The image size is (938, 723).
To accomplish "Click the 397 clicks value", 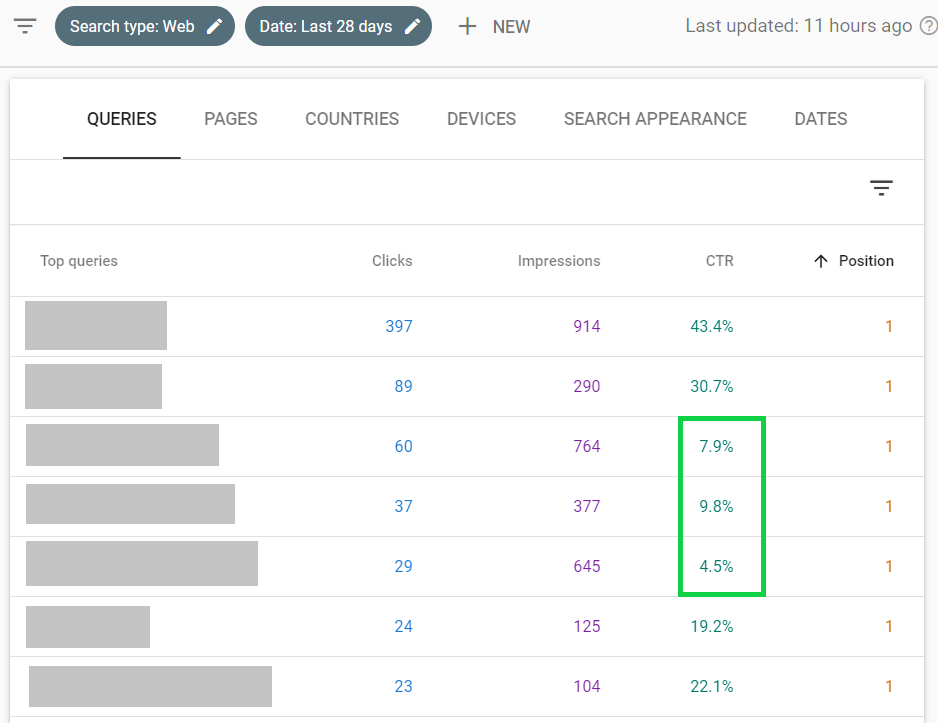I will pos(399,327).
